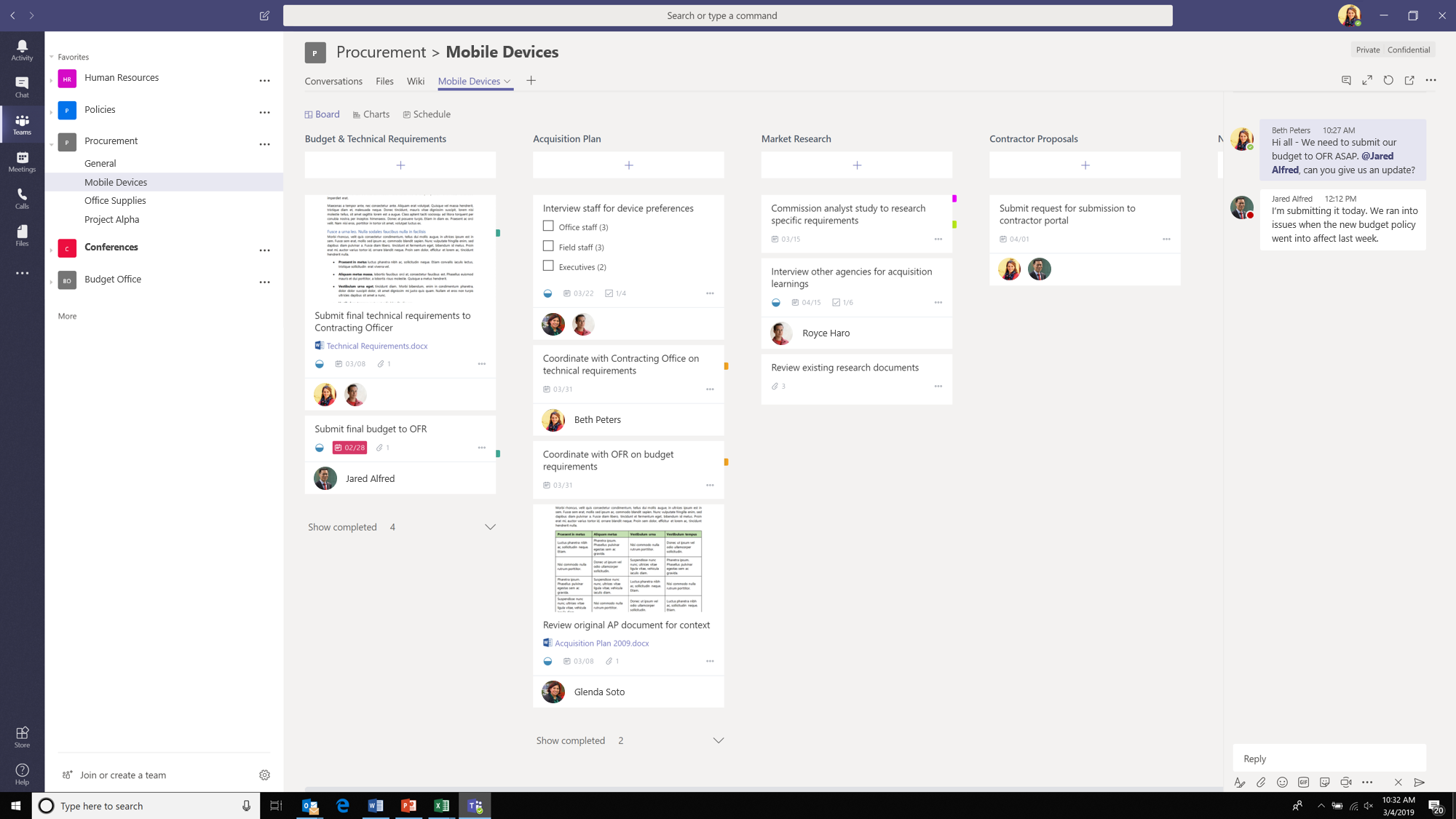Select the Conversations tab
The image size is (1456, 819).
coord(334,81)
